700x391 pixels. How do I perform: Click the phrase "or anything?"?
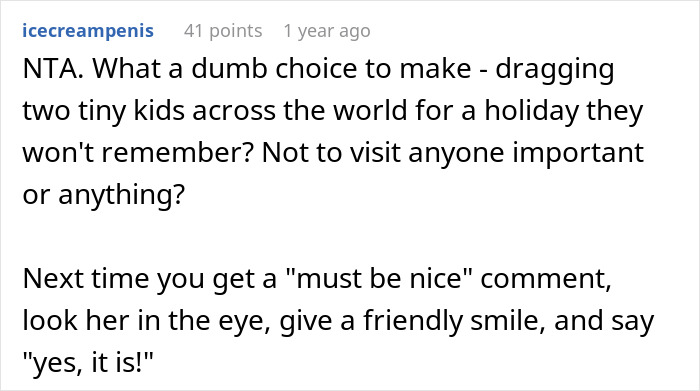[x=104, y=196]
